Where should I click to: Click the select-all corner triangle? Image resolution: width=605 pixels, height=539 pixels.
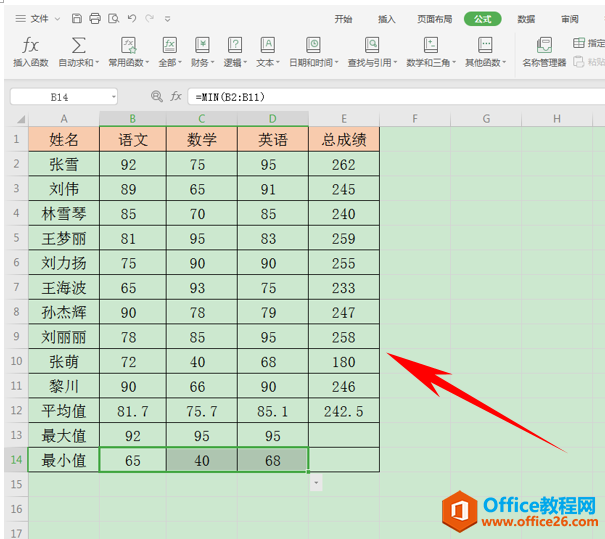click(21, 119)
